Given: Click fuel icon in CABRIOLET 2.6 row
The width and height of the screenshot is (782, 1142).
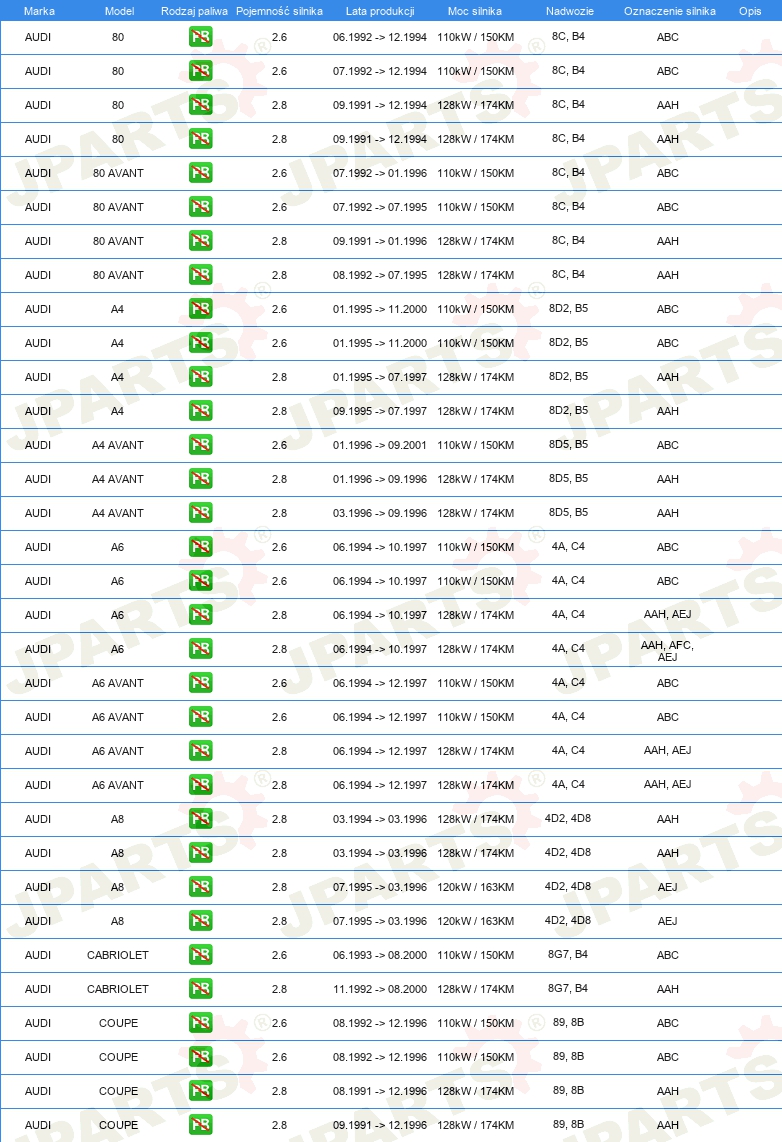Looking at the screenshot, I should pos(200,954).
